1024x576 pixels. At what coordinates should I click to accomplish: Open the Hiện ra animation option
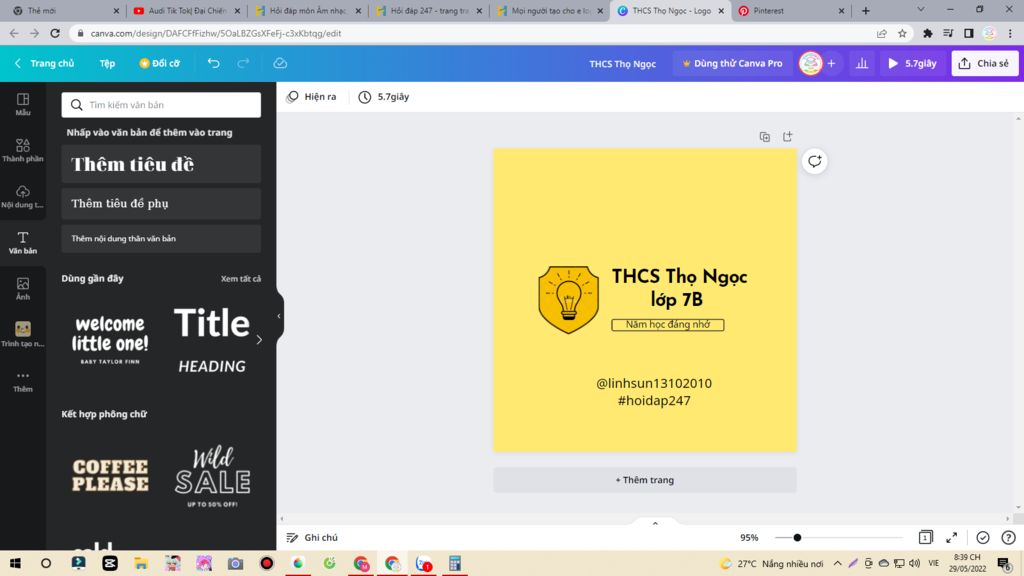click(x=312, y=97)
